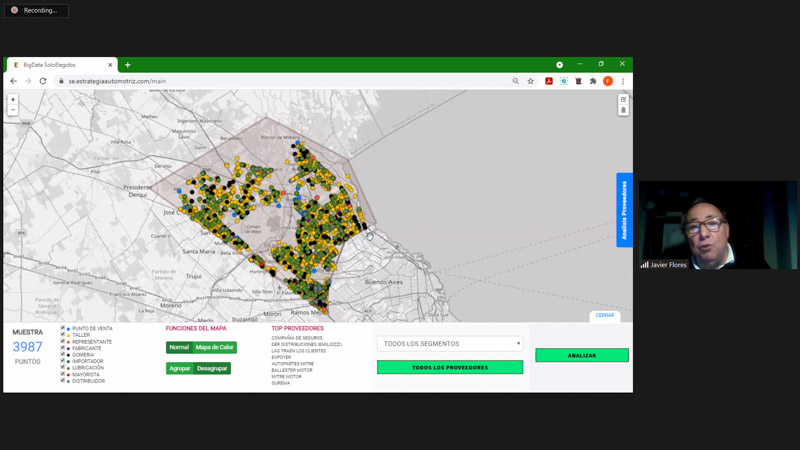This screenshot has width=800, height=450.
Task: Switch to the BigData SoloElegidos tab
Action: 60,65
